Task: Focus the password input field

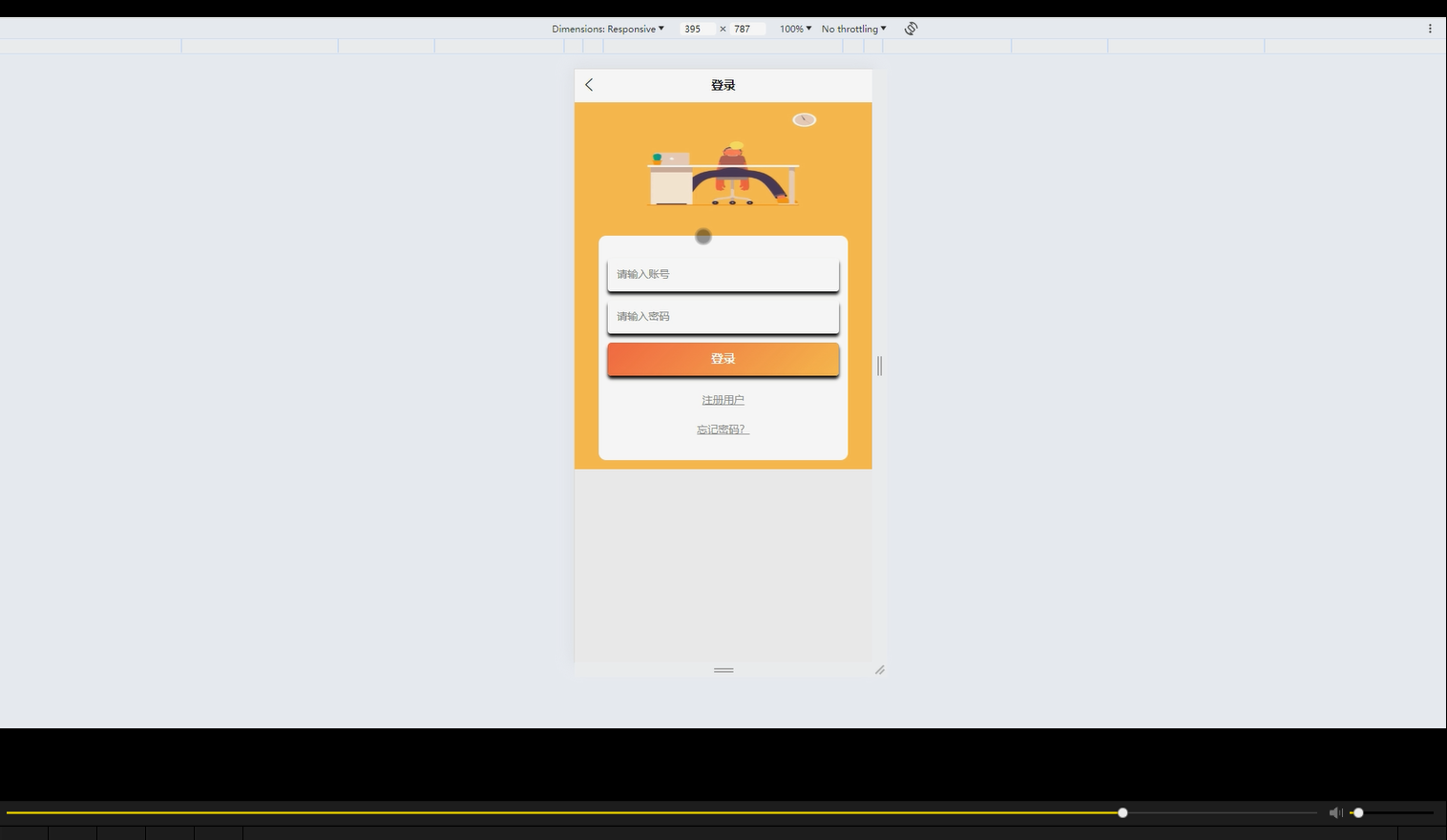Action: pyautogui.click(x=723, y=316)
